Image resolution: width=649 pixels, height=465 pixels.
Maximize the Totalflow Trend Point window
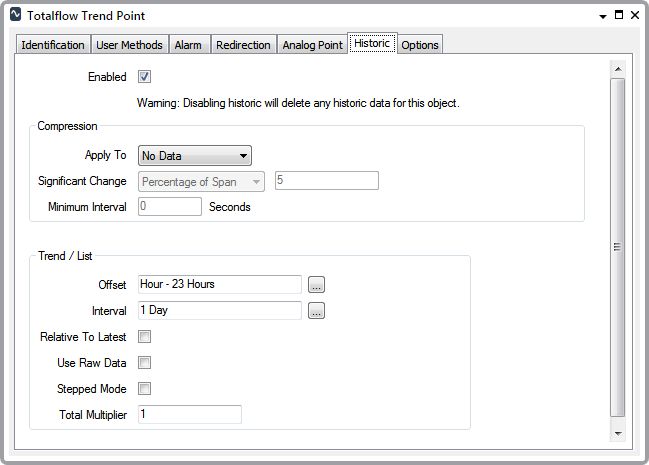[x=619, y=16]
